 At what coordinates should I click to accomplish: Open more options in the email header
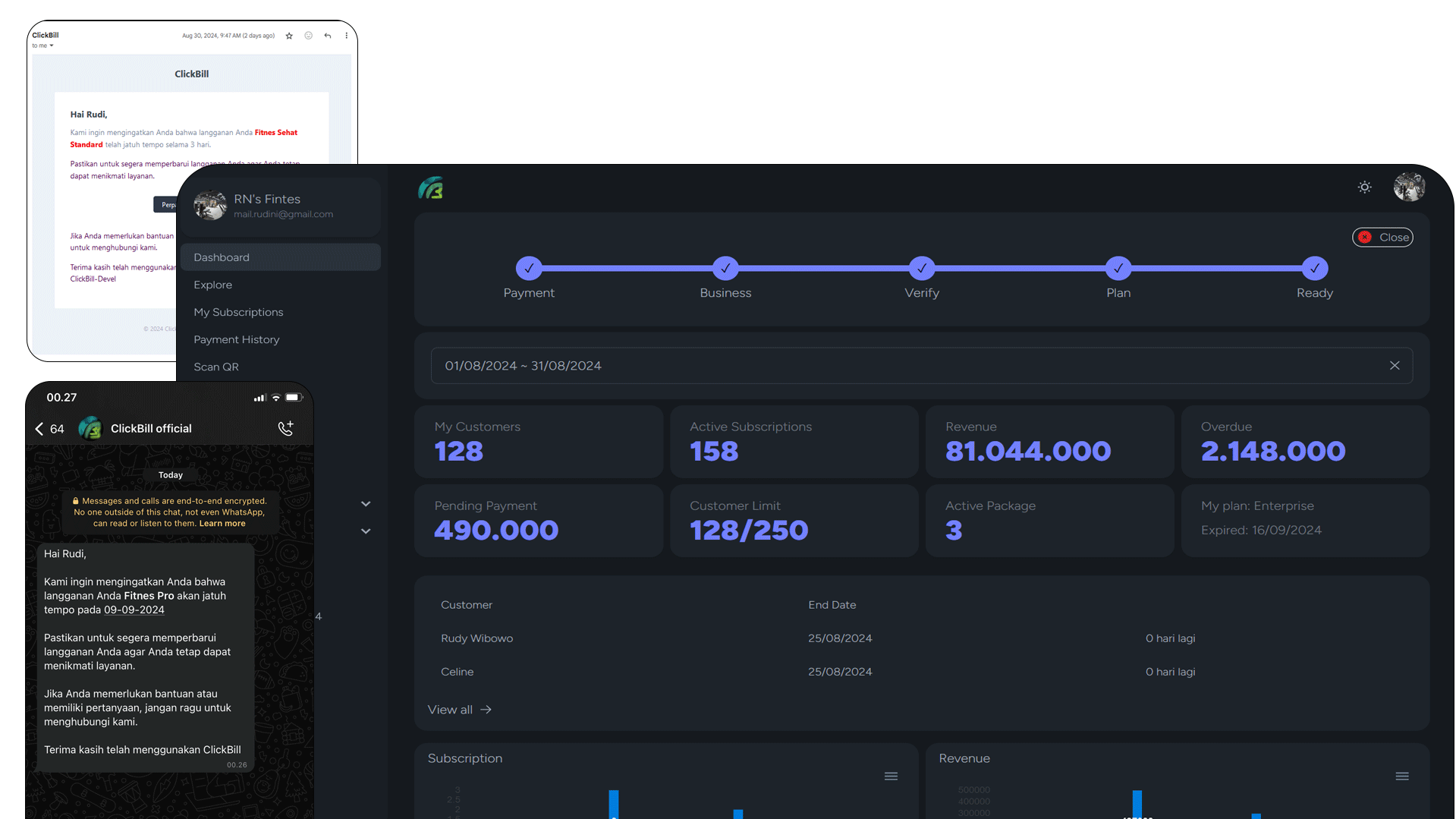pos(347,36)
